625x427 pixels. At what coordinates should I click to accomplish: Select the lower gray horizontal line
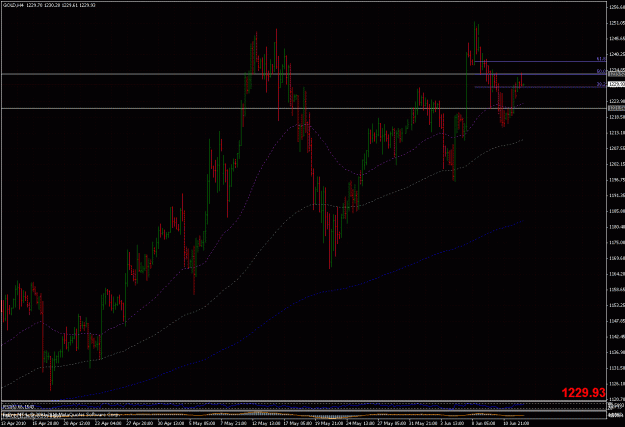[304, 108]
